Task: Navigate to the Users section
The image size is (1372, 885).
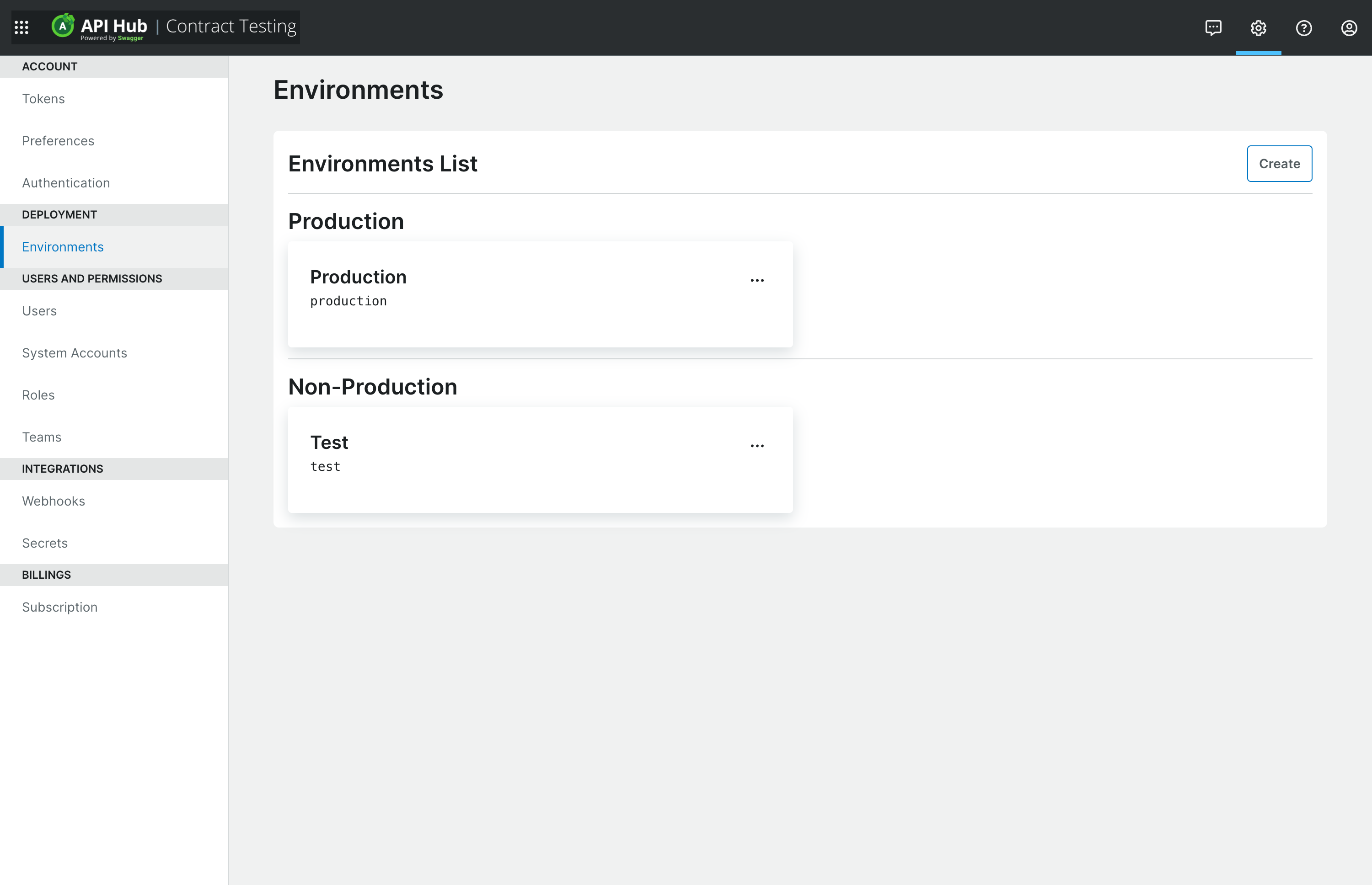Action: tap(40, 310)
